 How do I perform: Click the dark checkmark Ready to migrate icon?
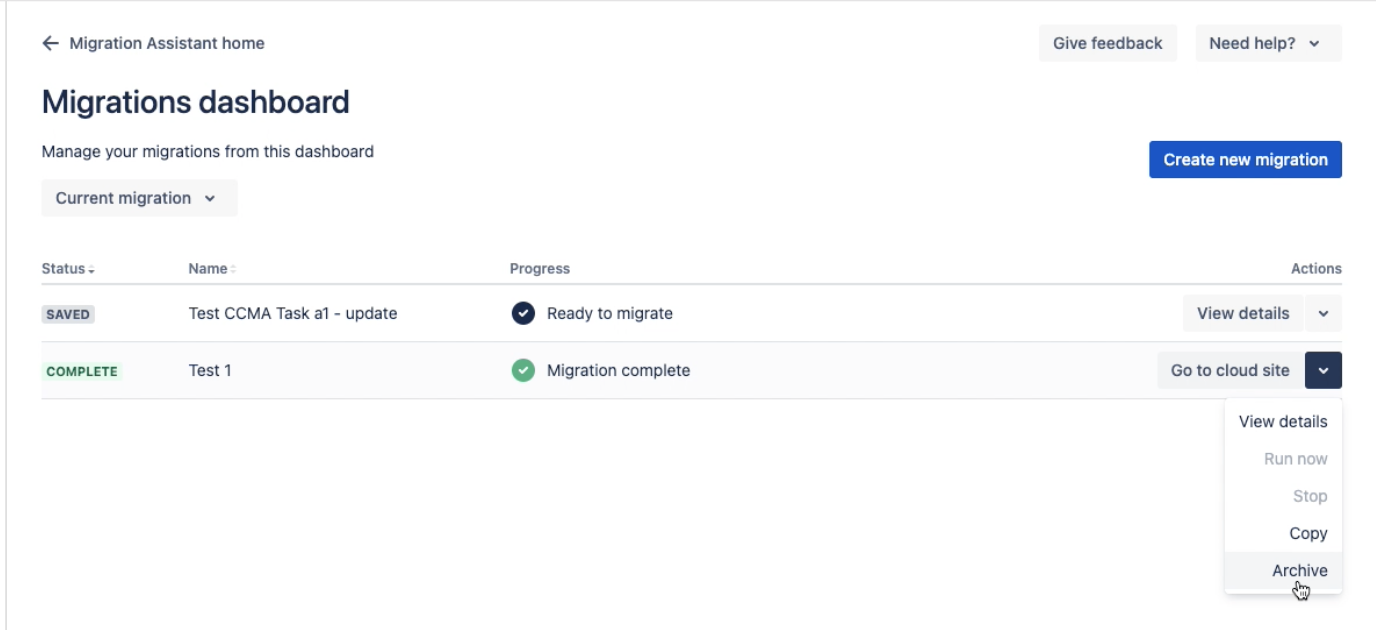click(526, 312)
